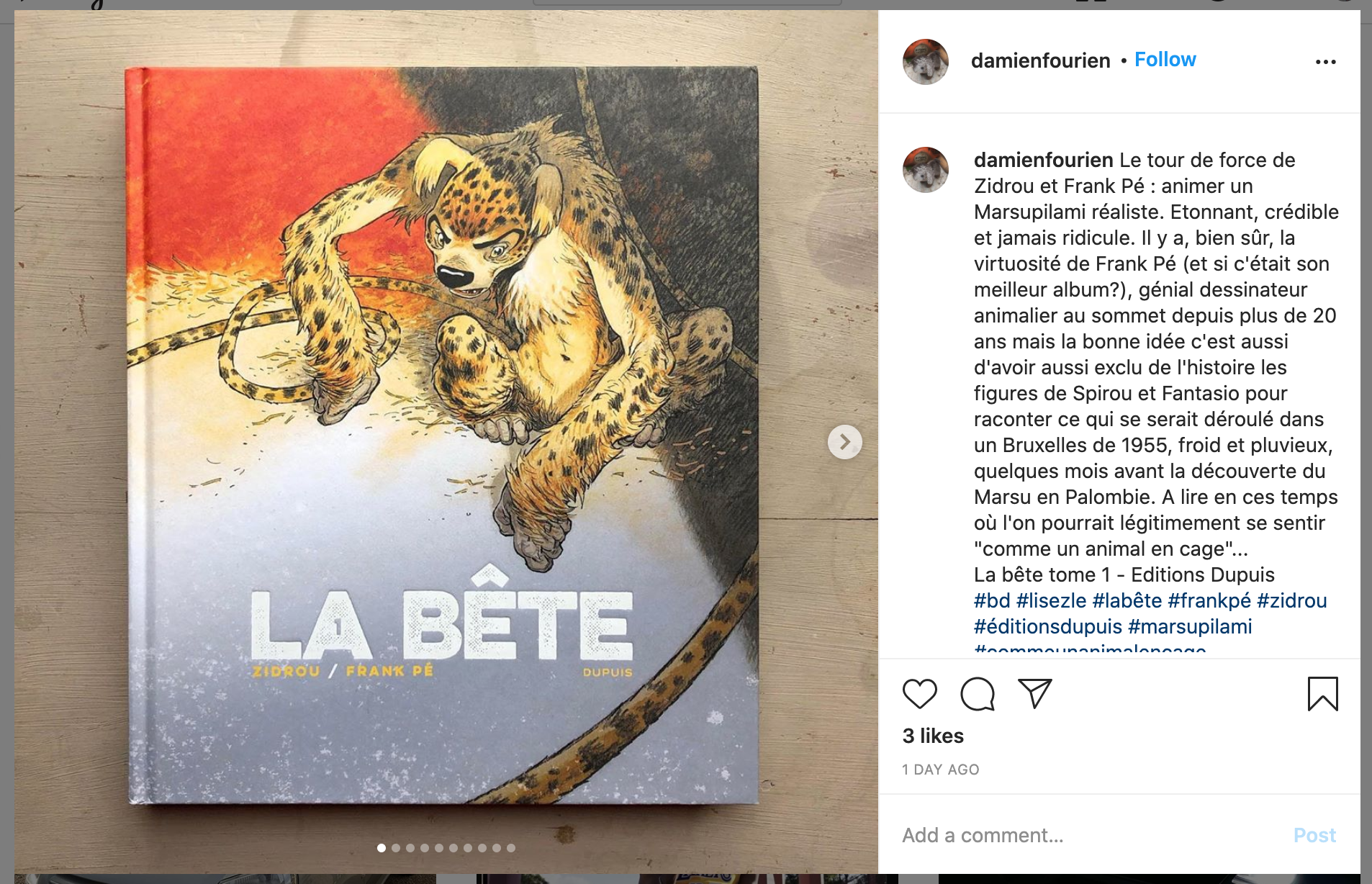1372x884 pixels.
Task: Click the 1 DAY AGO timestamp
Action: [x=940, y=770]
